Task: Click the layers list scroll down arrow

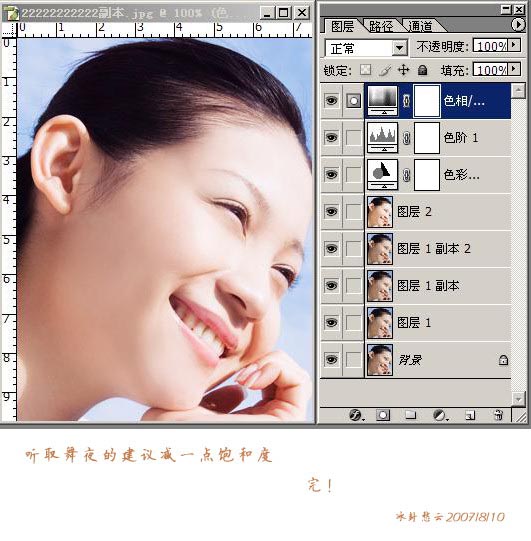Action: tap(518, 398)
